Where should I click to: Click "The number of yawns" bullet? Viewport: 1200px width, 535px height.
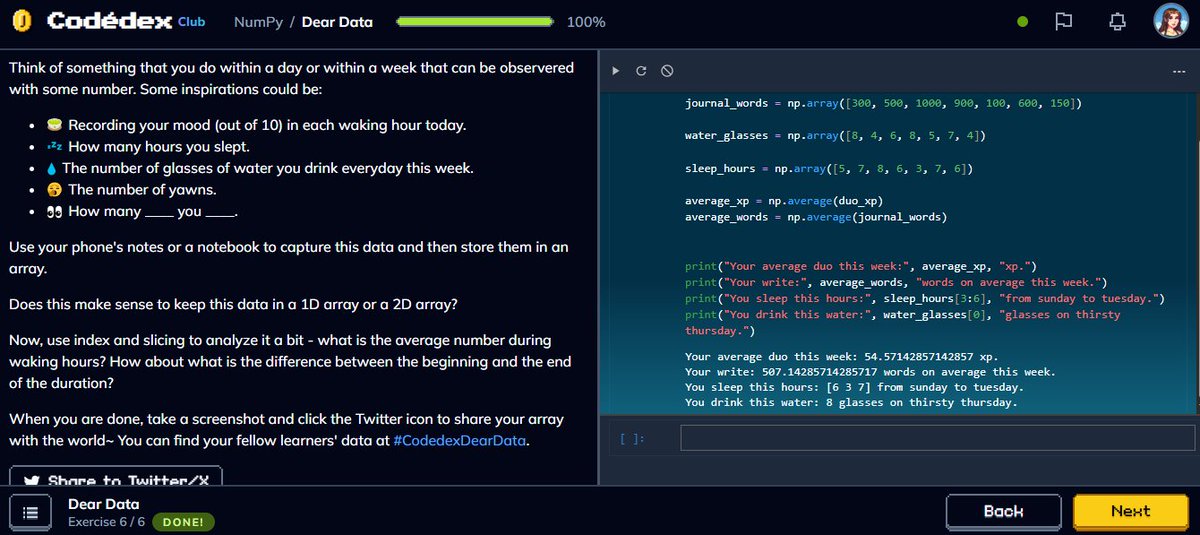point(131,189)
